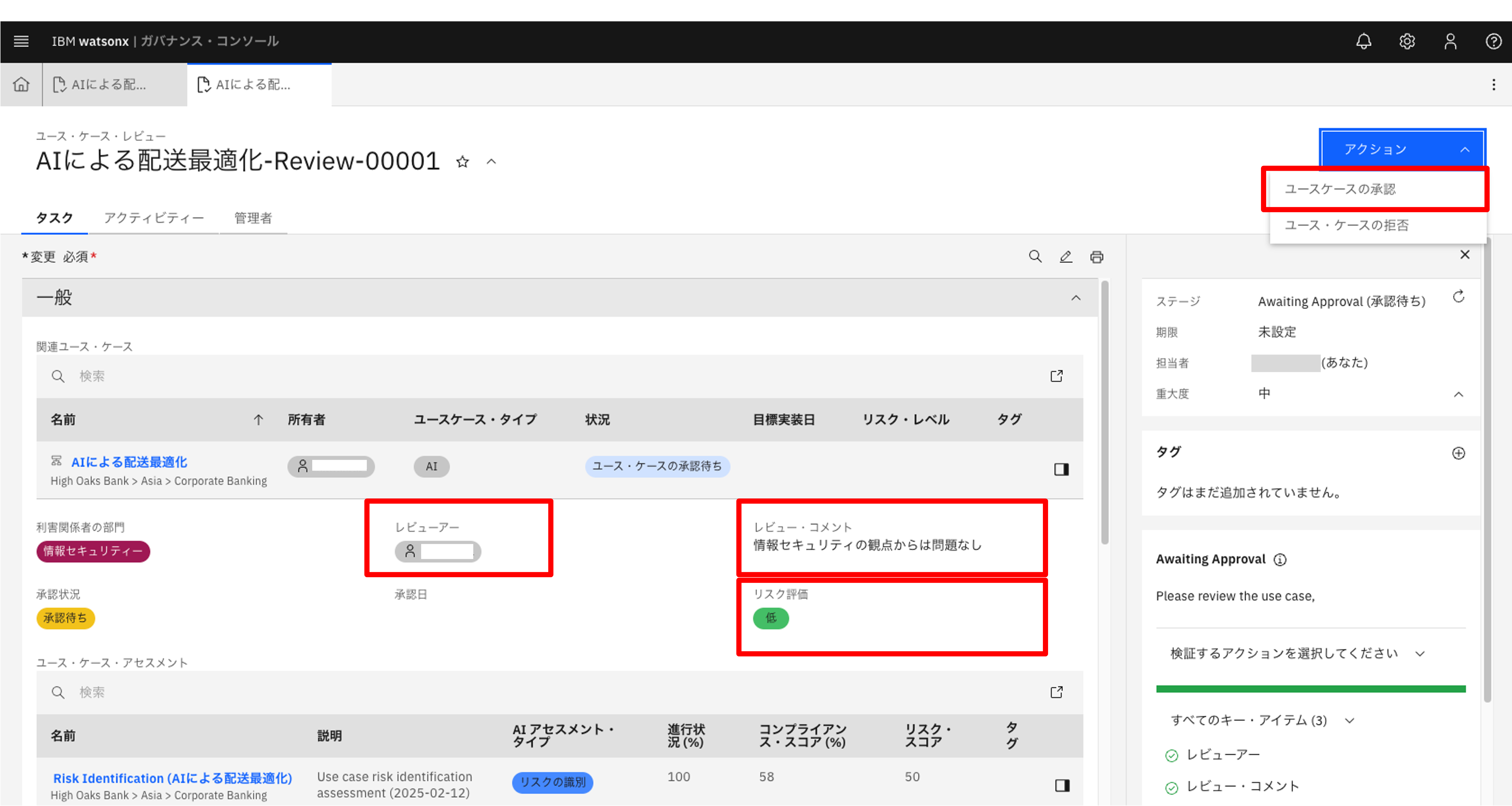Open notifications bell icon
Viewport: 1512px width, 806px height.
point(1364,41)
